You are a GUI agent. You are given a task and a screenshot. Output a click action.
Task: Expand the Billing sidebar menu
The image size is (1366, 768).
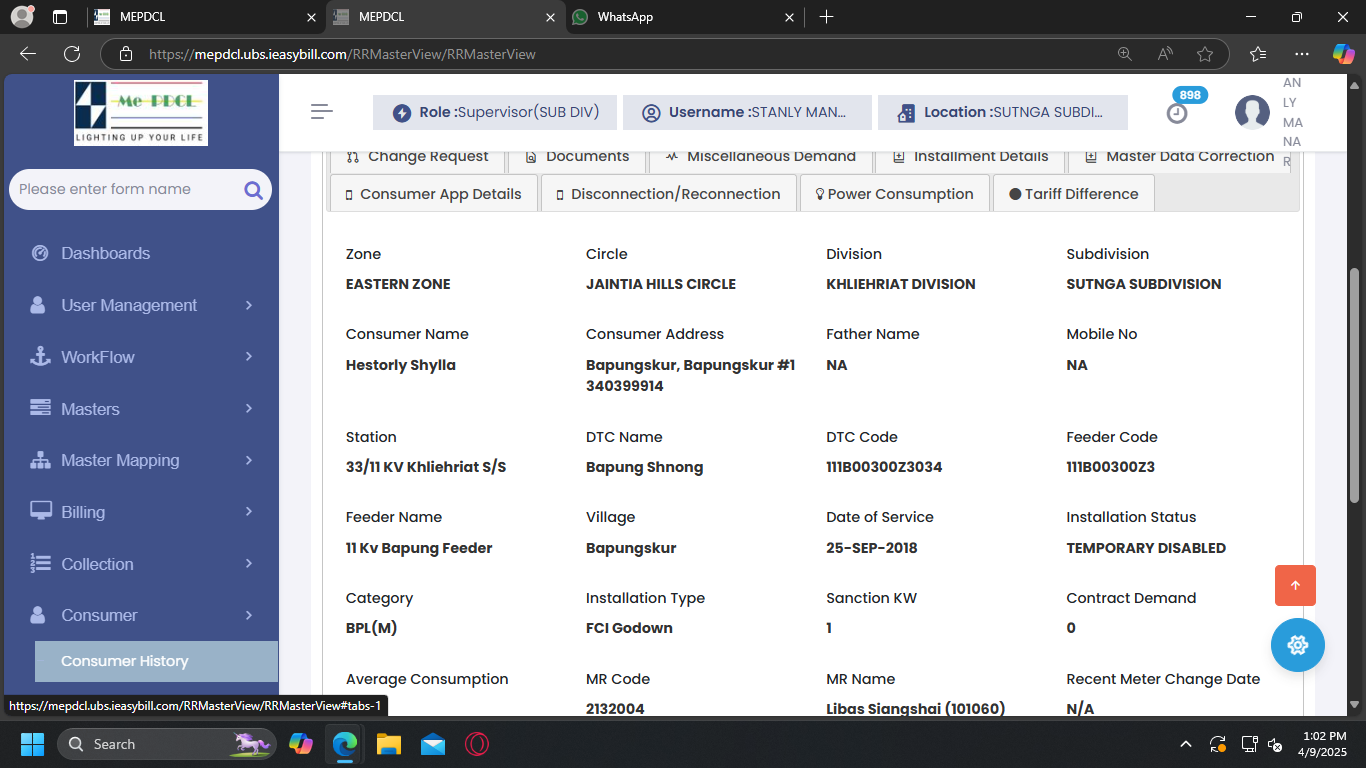coord(141,512)
